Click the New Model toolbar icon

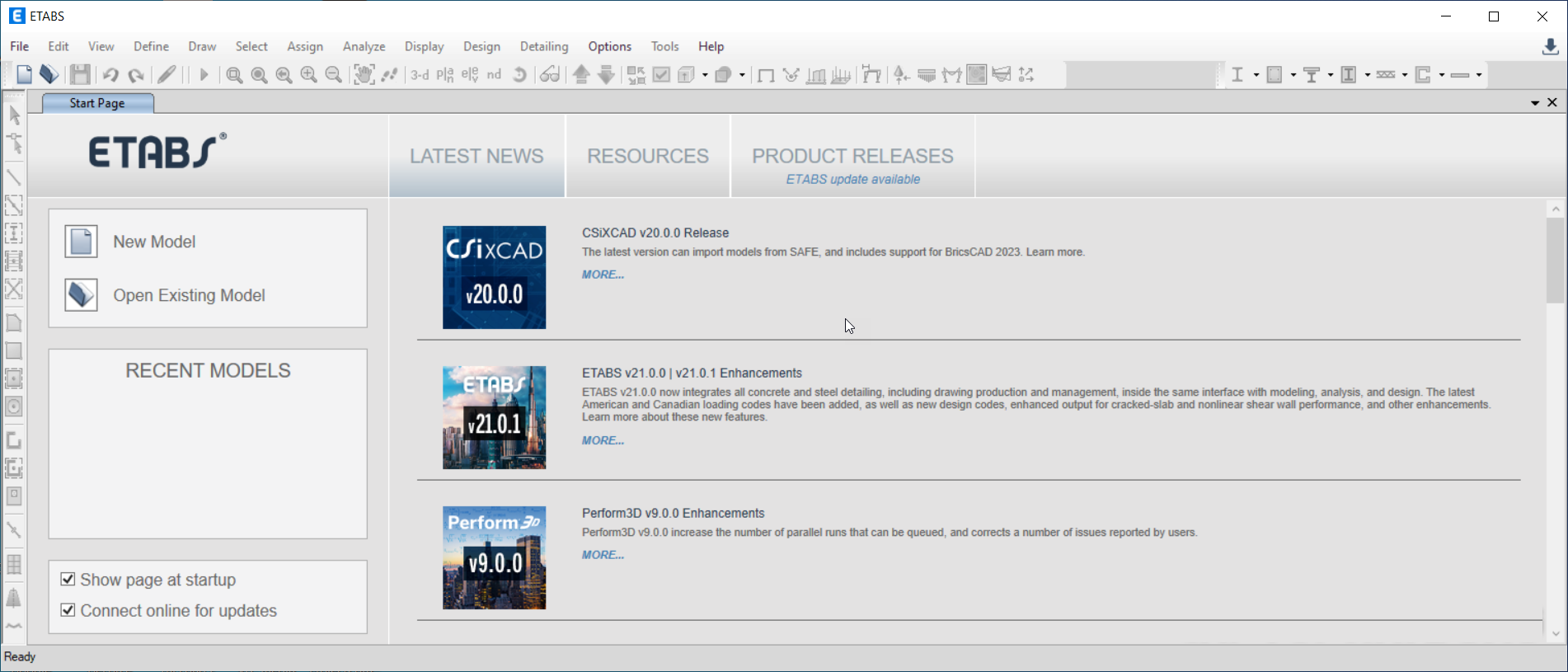tap(24, 75)
